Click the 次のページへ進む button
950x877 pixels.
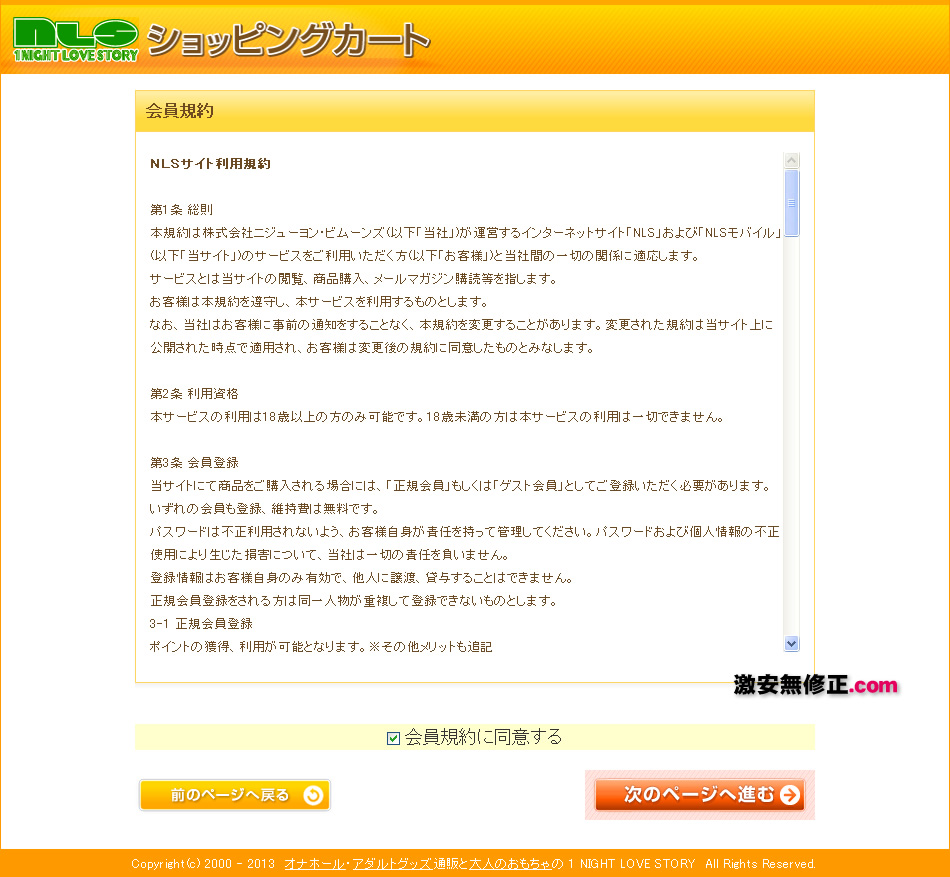click(700, 794)
